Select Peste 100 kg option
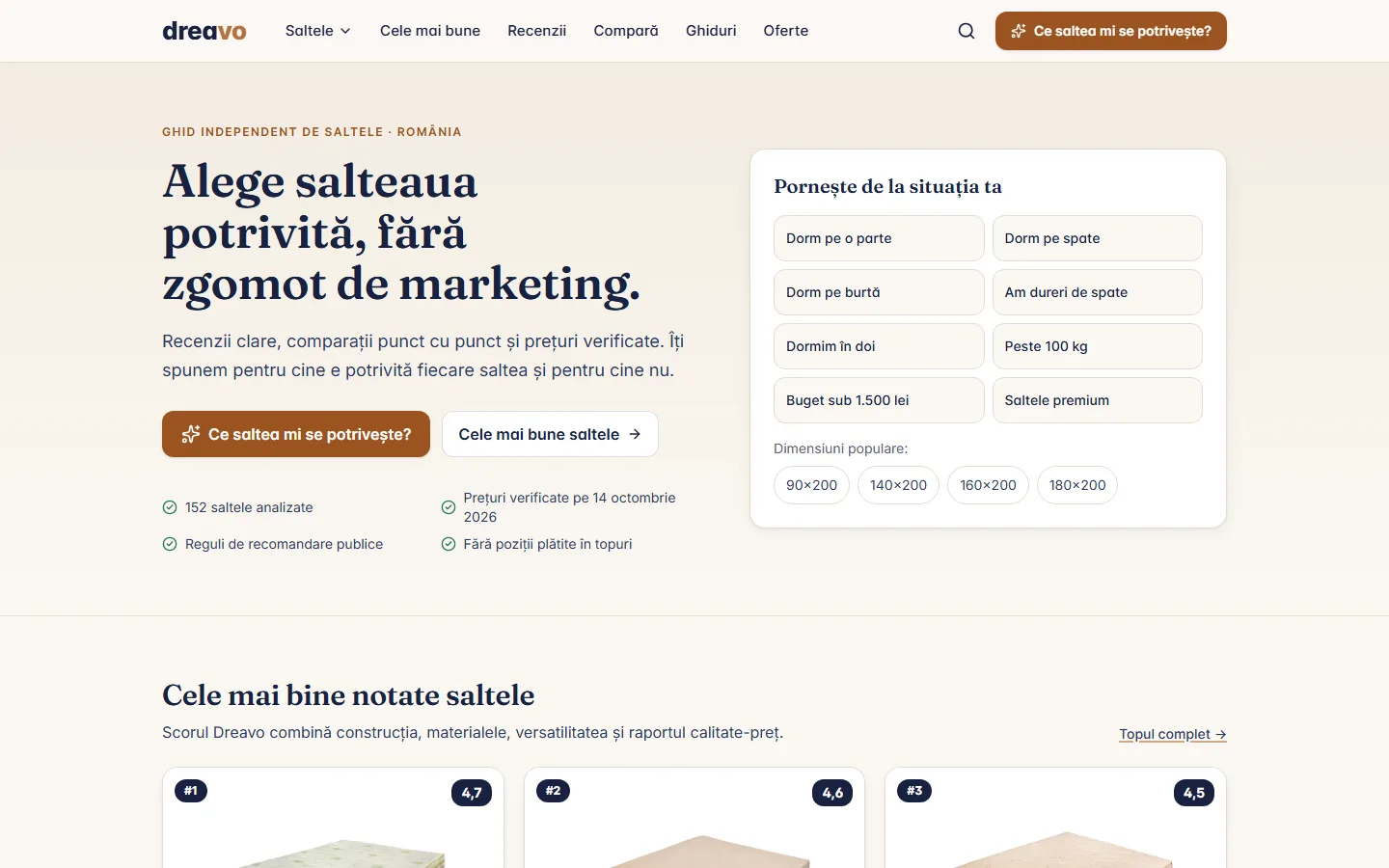1389x868 pixels. (x=1098, y=346)
